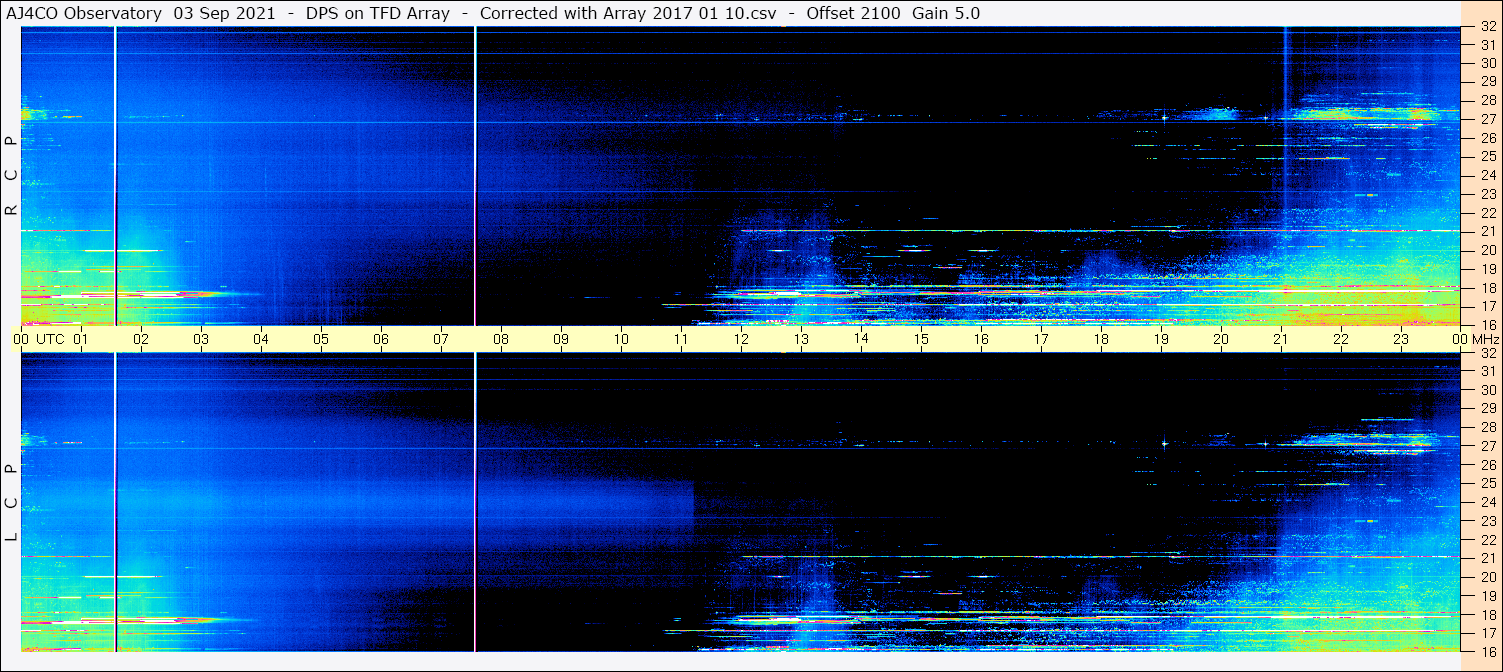Pick 23 MHz tick on RCP frequency axis
This screenshot has width=1503, height=672.
(x=1487, y=194)
